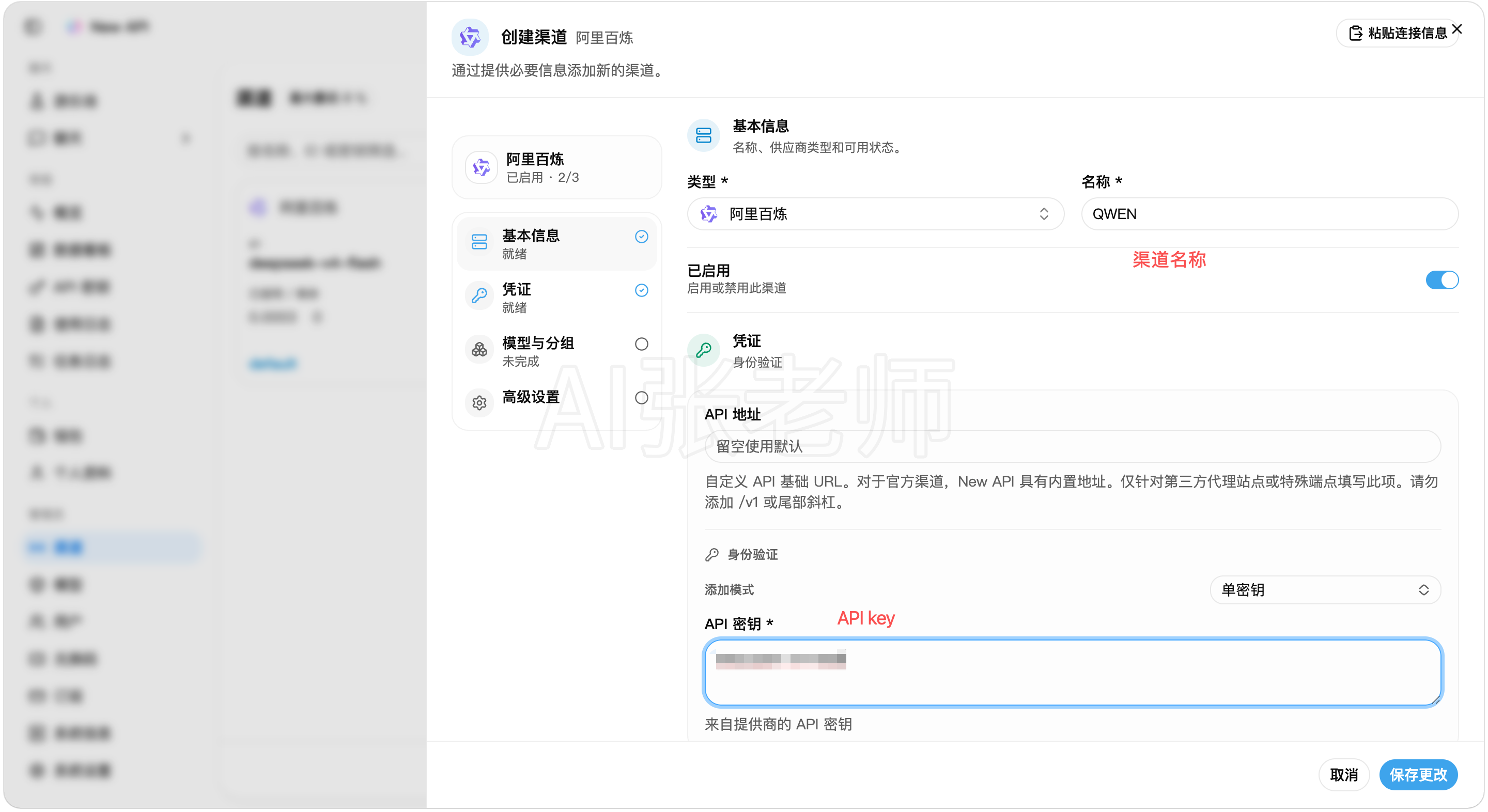Open the 添加模式 单密钥 dropdown
The image size is (1488, 812).
pos(1325,590)
